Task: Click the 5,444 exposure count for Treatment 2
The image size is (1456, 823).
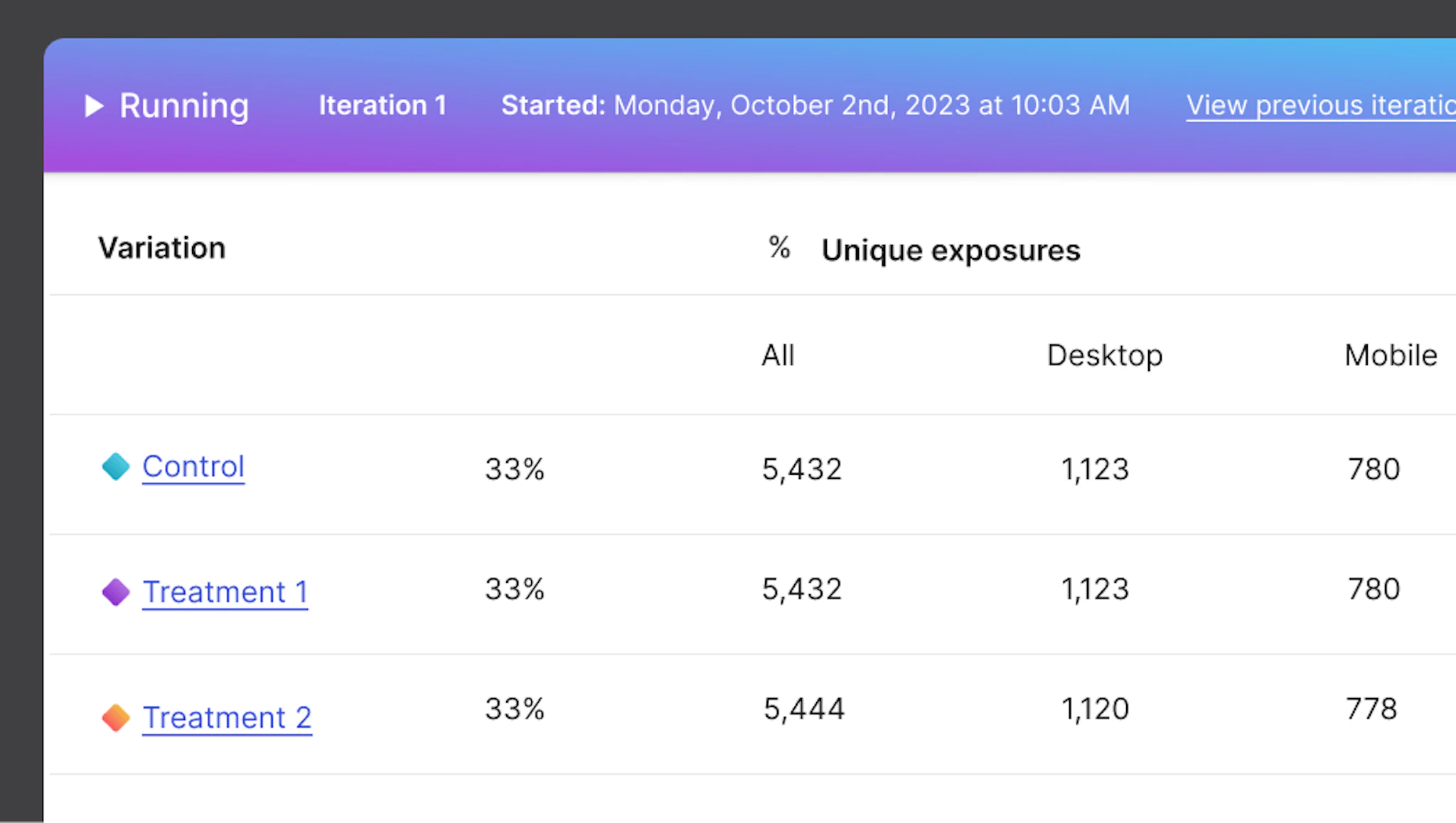Action: [803, 708]
